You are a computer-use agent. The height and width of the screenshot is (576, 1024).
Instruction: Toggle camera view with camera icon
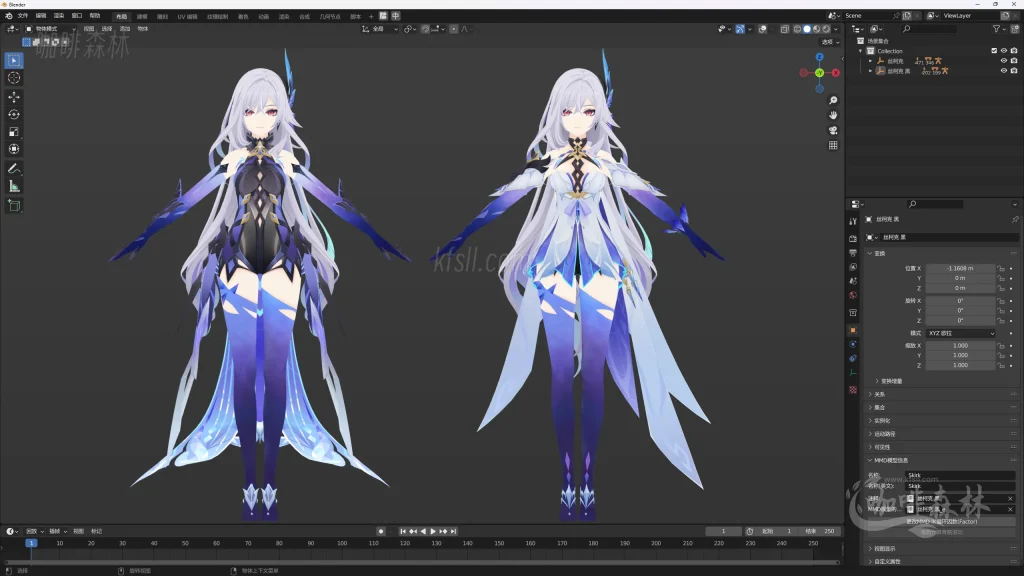coord(833,130)
